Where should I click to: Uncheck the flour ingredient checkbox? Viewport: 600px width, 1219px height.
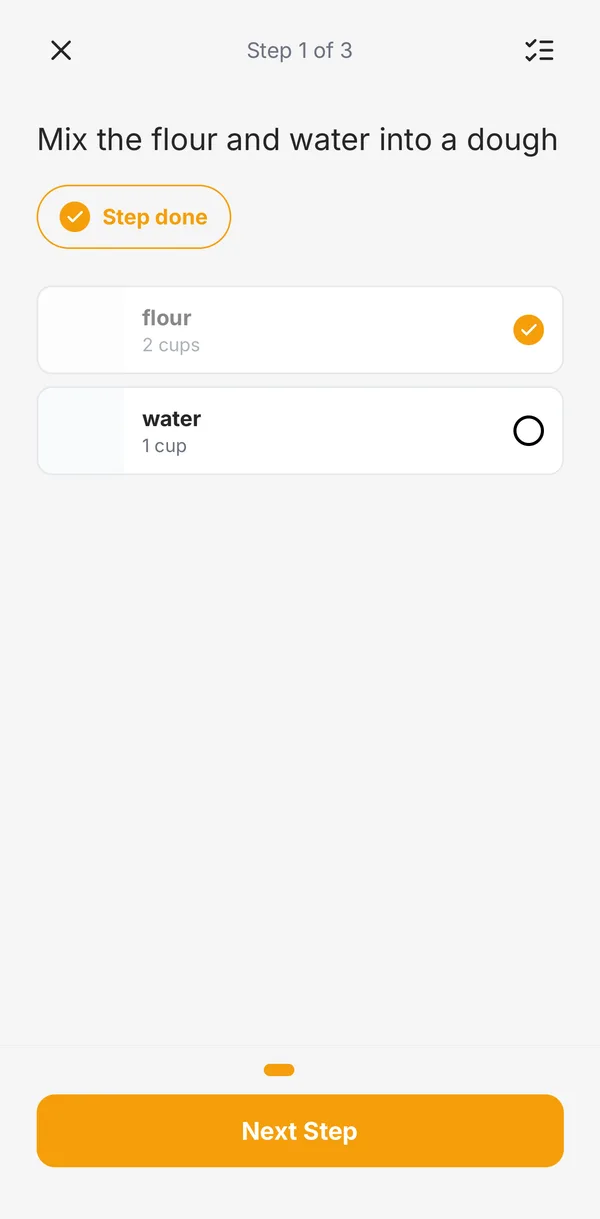tap(528, 330)
